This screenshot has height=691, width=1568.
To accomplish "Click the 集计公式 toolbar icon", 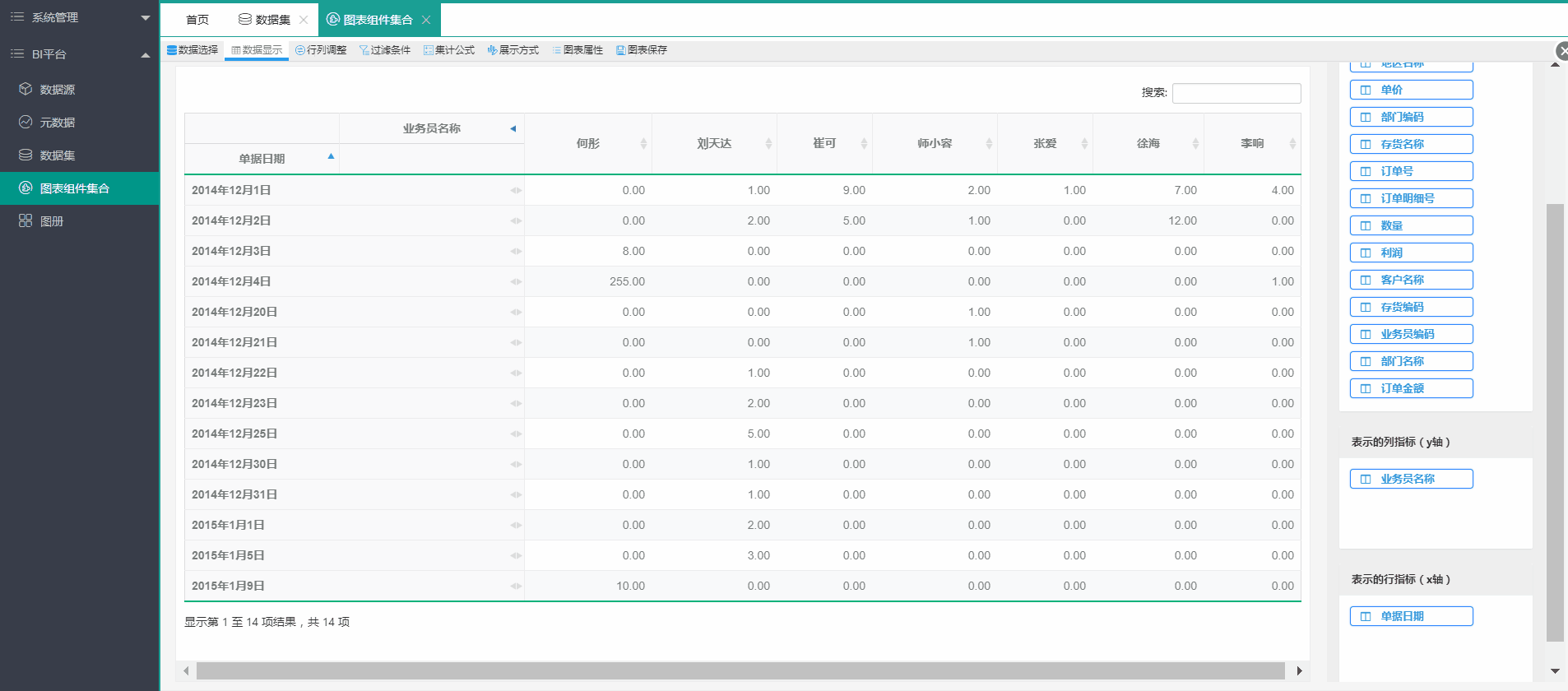I will pos(429,50).
